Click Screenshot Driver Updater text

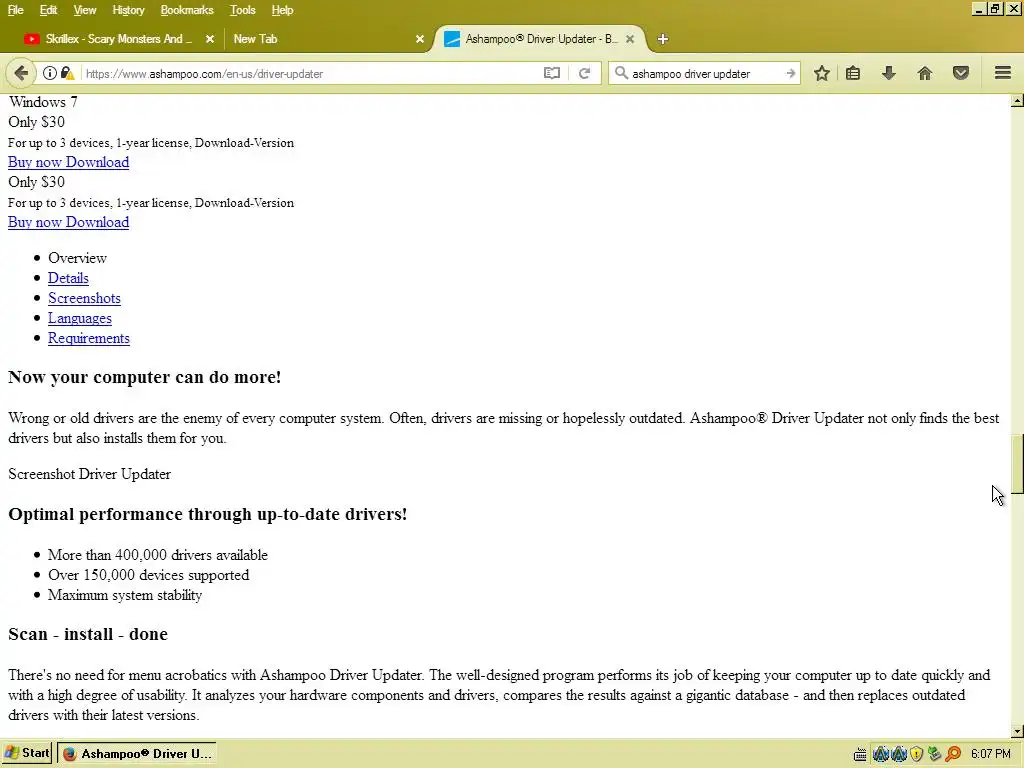point(89,474)
